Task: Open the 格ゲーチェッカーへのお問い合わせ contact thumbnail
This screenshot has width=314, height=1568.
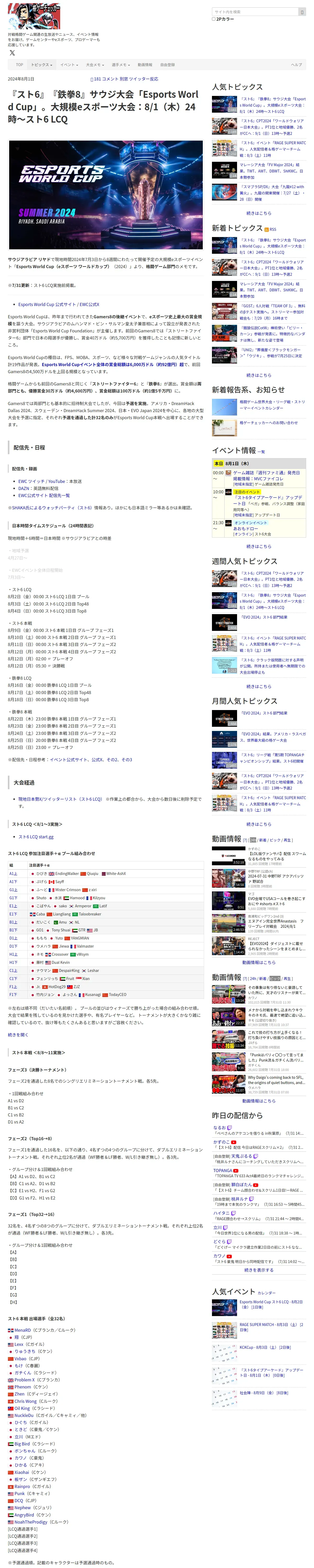Action: [224, 428]
